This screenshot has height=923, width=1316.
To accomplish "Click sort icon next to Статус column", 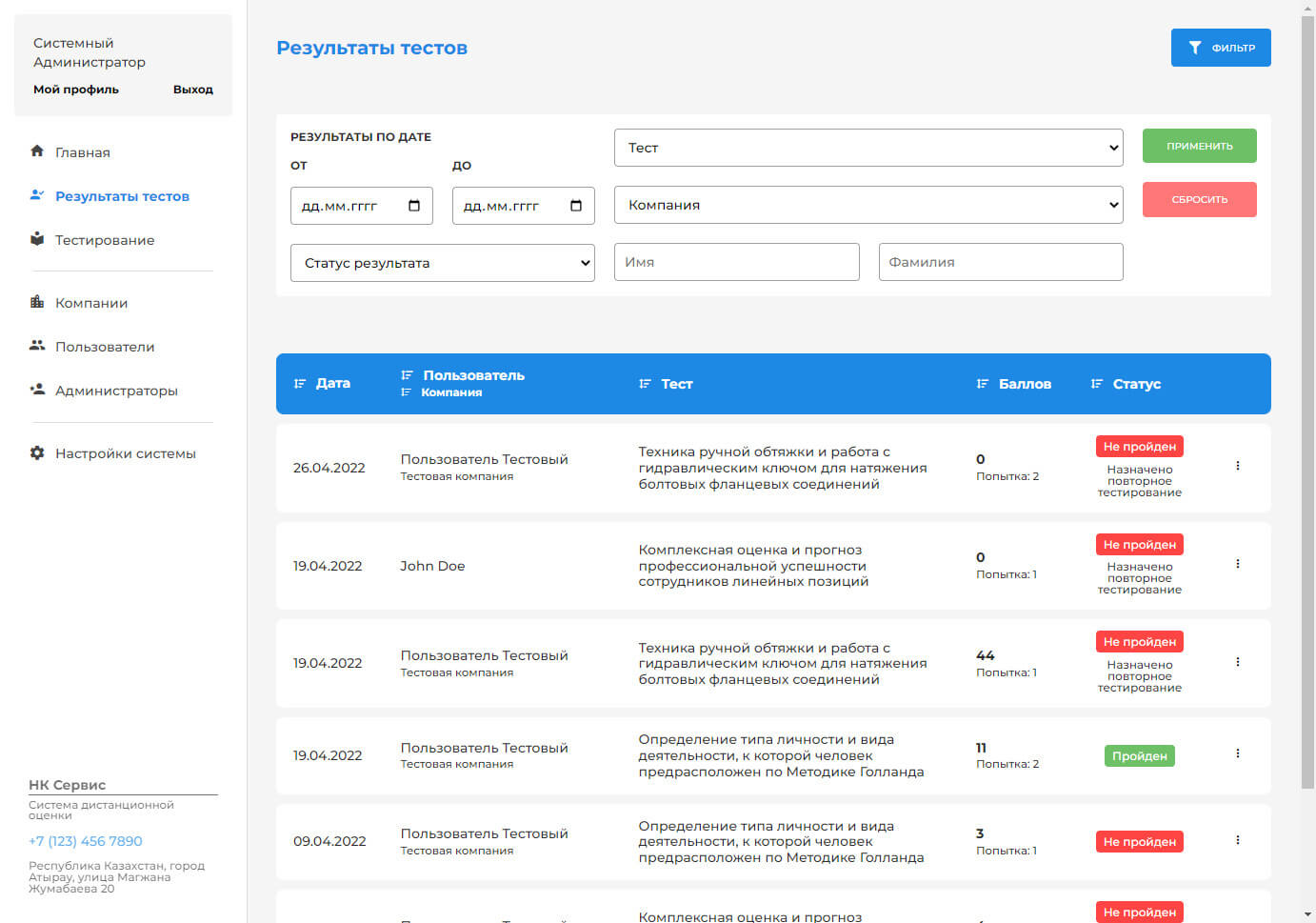I will point(1097,384).
